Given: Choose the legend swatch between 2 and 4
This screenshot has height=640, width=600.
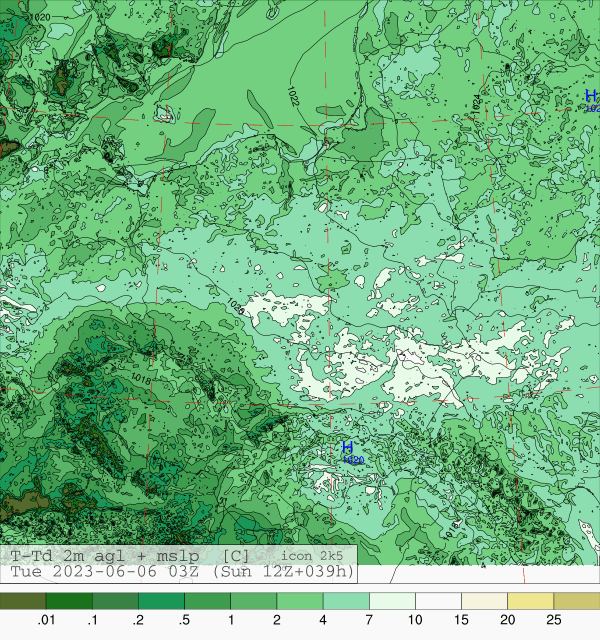Looking at the screenshot, I should coord(300,601).
